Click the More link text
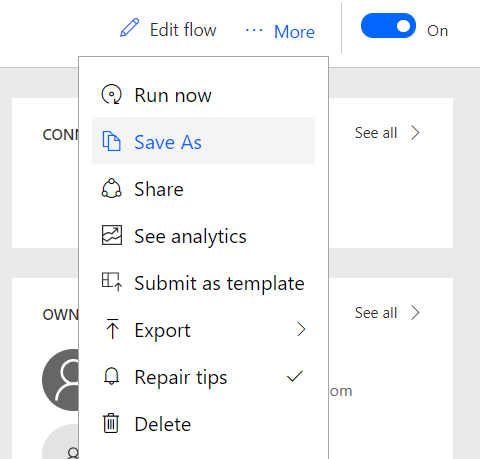 click(x=294, y=32)
